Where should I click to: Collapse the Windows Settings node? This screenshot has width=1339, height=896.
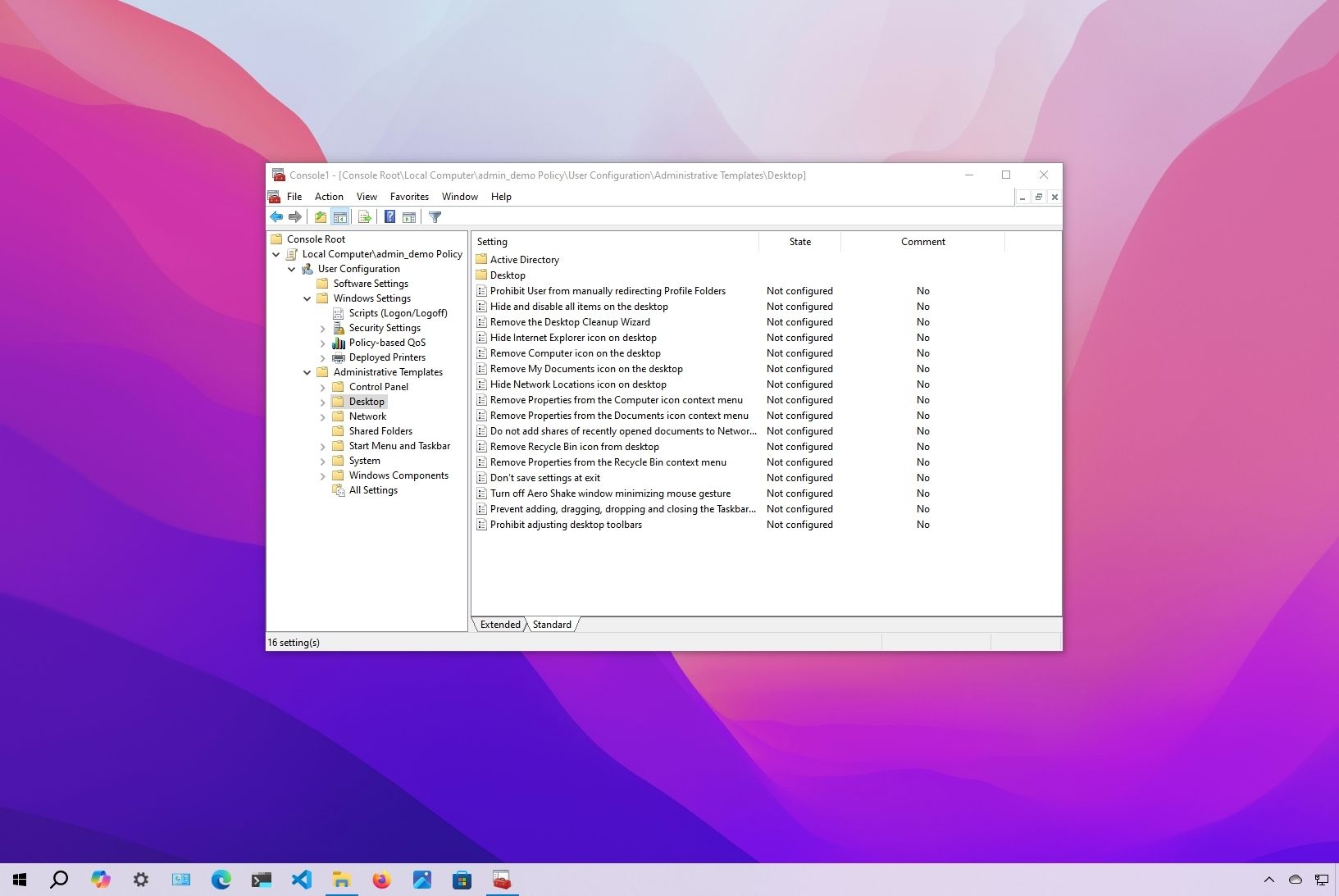[x=307, y=298]
